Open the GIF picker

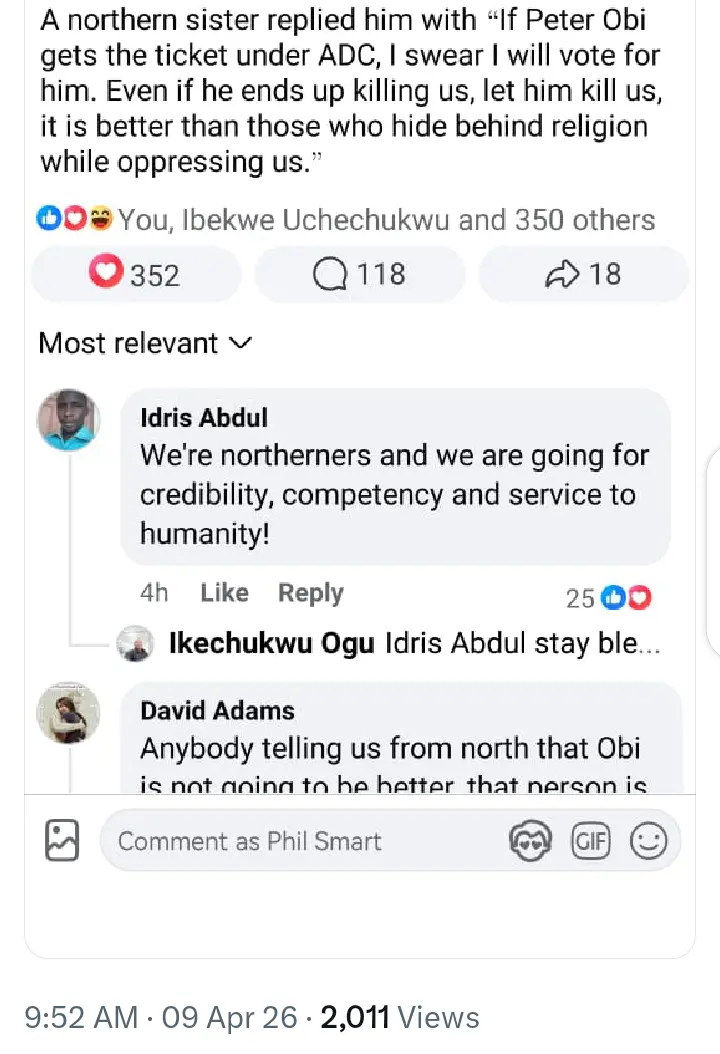click(590, 841)
